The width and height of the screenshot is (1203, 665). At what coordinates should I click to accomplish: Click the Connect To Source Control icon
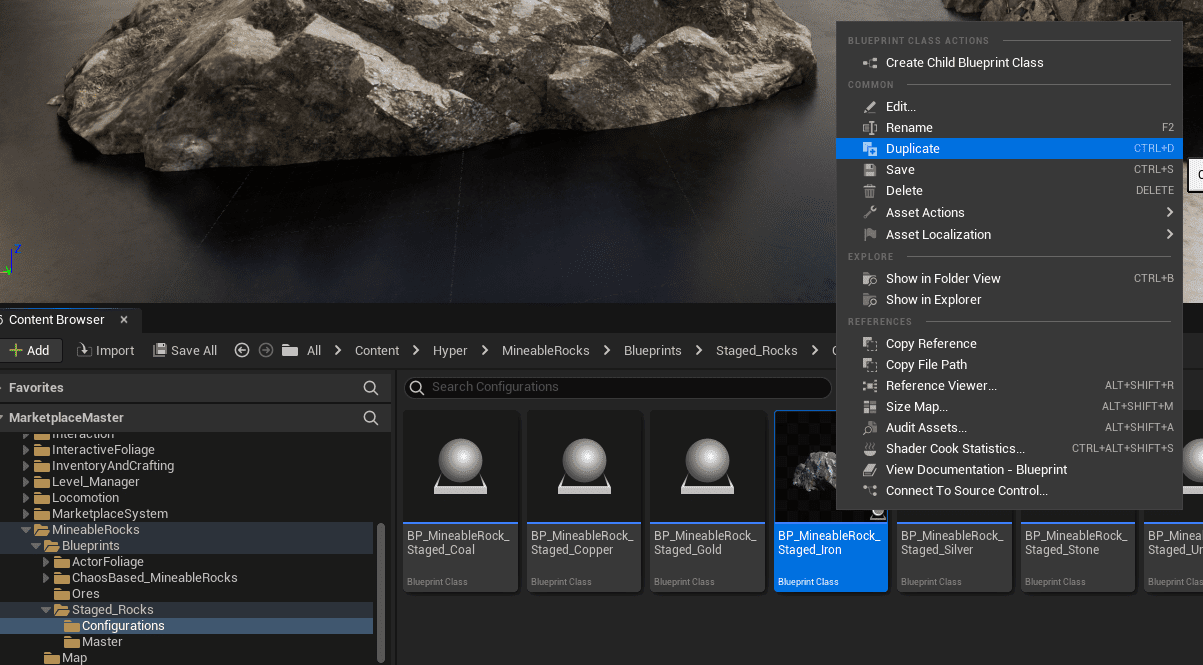click(869, 491)
